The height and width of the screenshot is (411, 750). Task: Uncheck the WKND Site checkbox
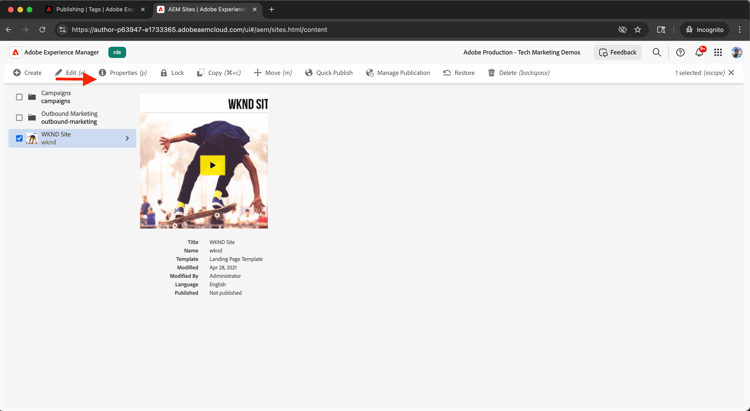pos(19,138)
